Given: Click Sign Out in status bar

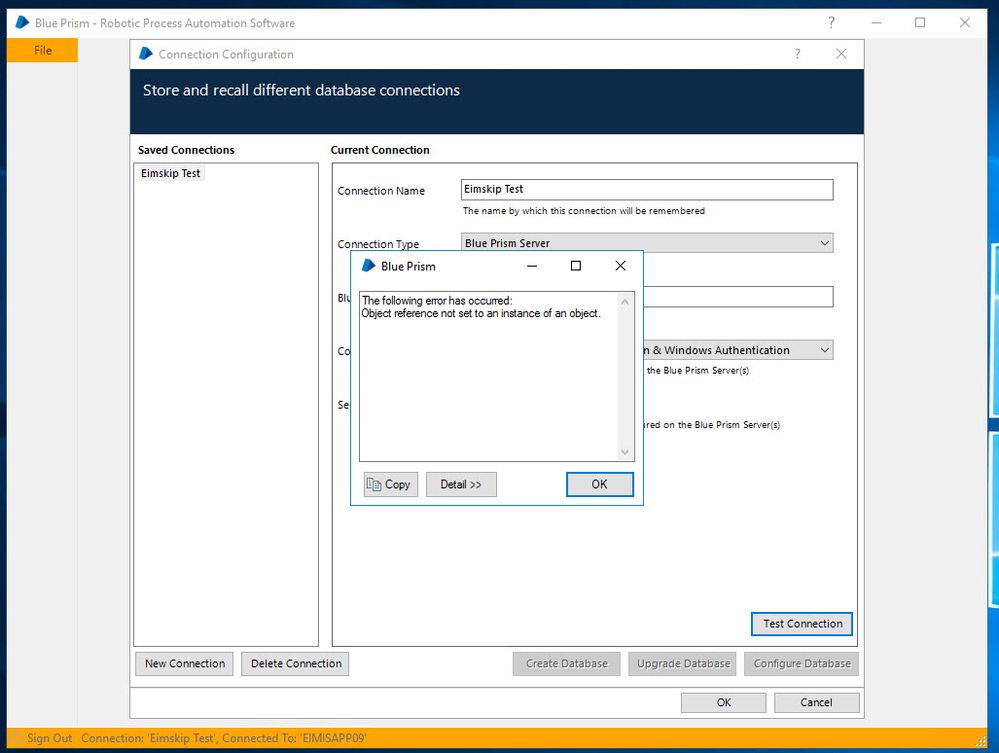Looking at the screenshot, I should point(50,738).
